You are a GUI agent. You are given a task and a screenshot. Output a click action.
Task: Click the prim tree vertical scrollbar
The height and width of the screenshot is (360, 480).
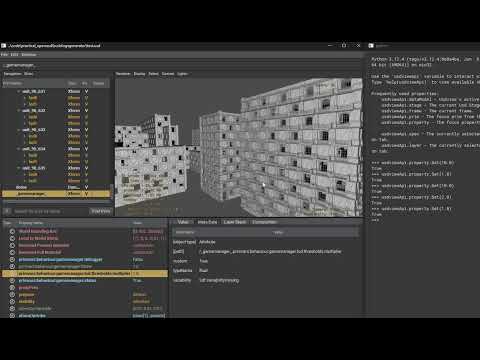(112, 192)
